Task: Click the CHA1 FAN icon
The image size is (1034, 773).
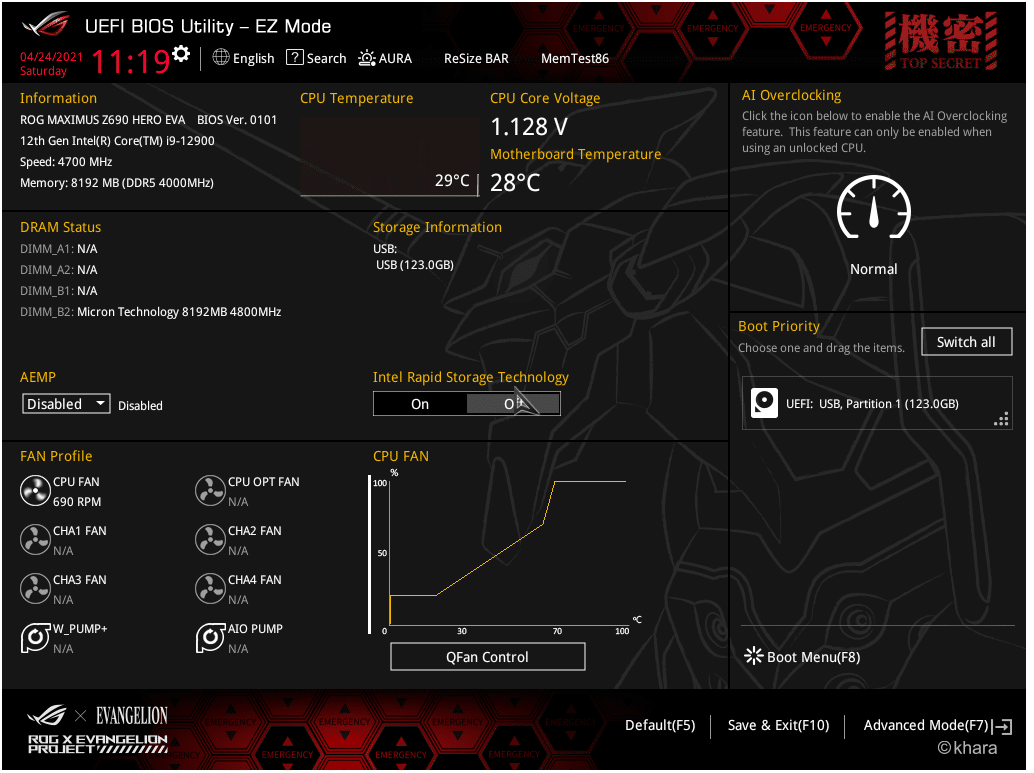Action: pyautogui.click(x=35, y=540)
